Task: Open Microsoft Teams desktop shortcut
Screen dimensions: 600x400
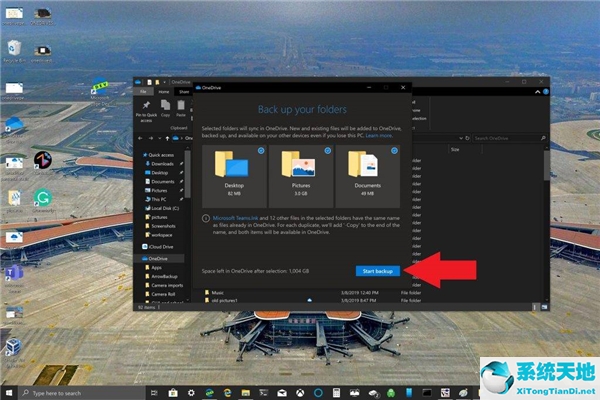Action: pyautogui.click(x=15, y=278)
